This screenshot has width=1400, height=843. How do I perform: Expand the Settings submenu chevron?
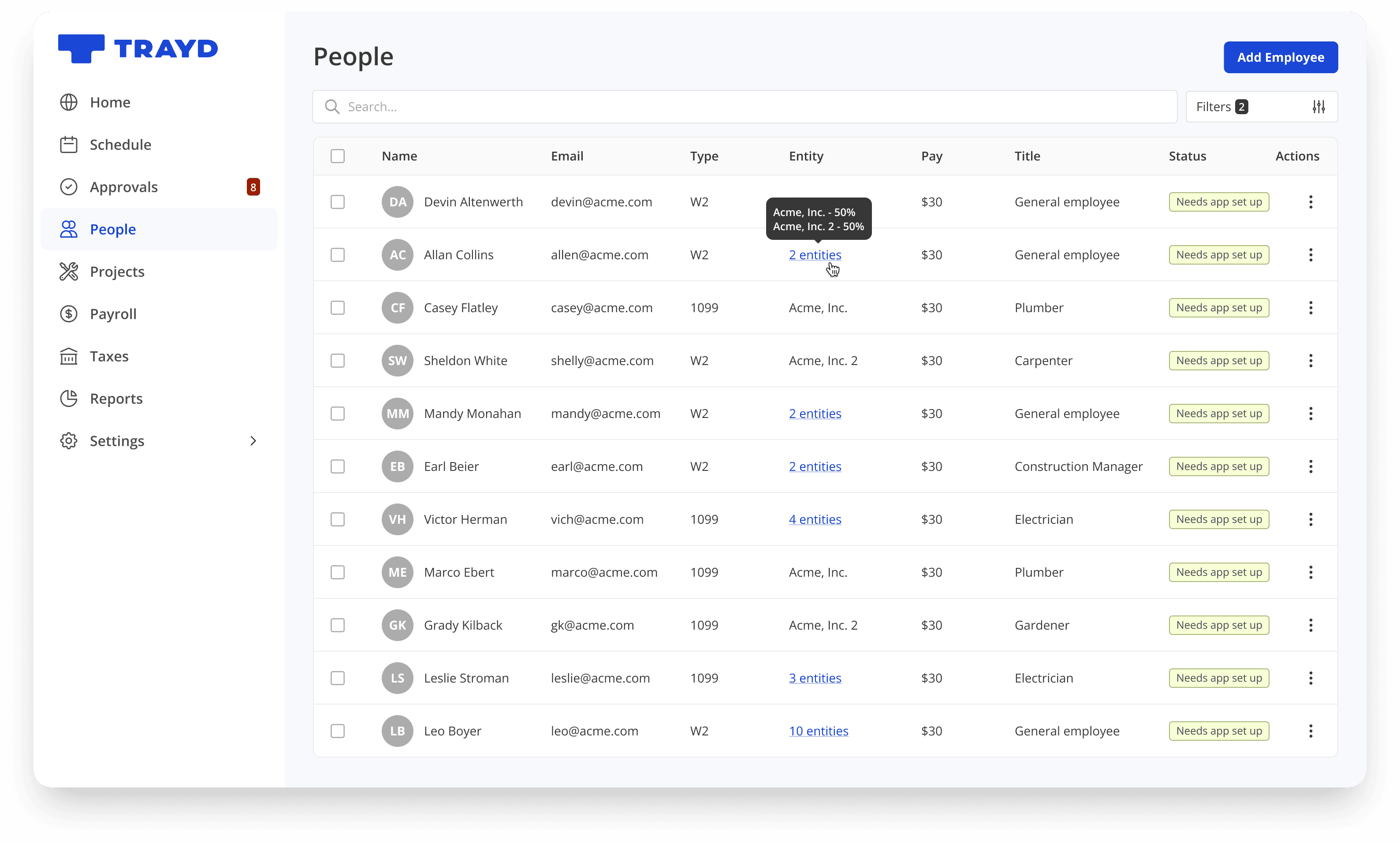pyautogui.click(x=253, y=441)
